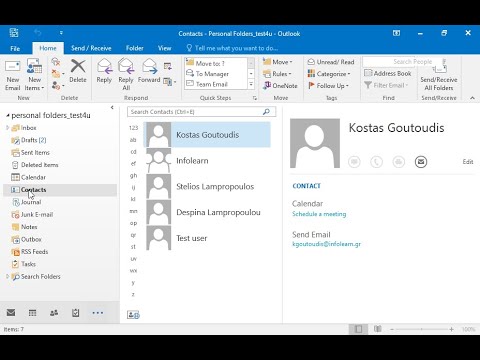Click the email icon in contact card
This screenshot has width=480, height=360.
pyautogui.click(x=421, y=162)
